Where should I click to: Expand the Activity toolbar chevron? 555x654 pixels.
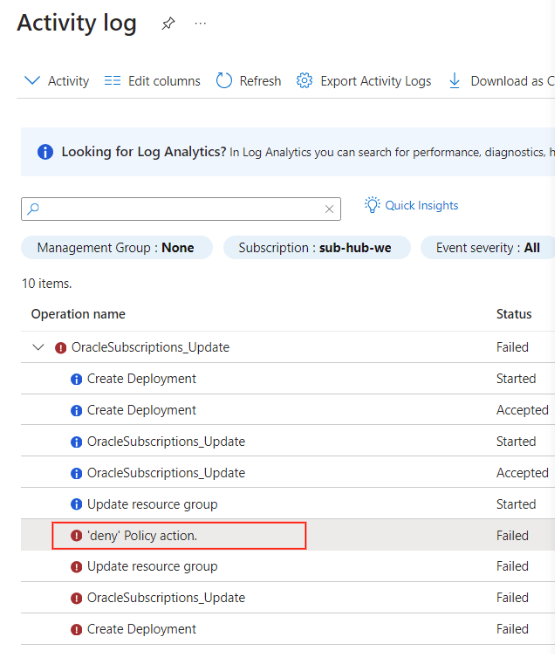coord(32,80)
